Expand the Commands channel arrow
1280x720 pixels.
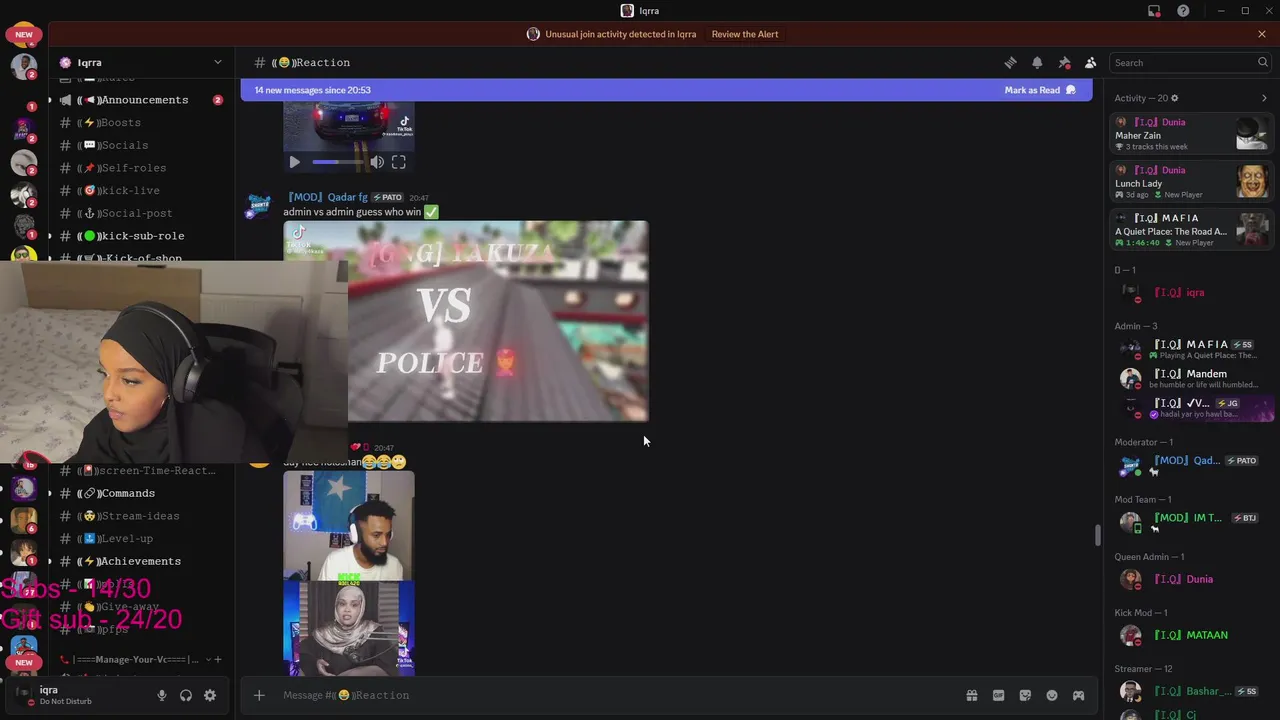click(x=50, y=493)
